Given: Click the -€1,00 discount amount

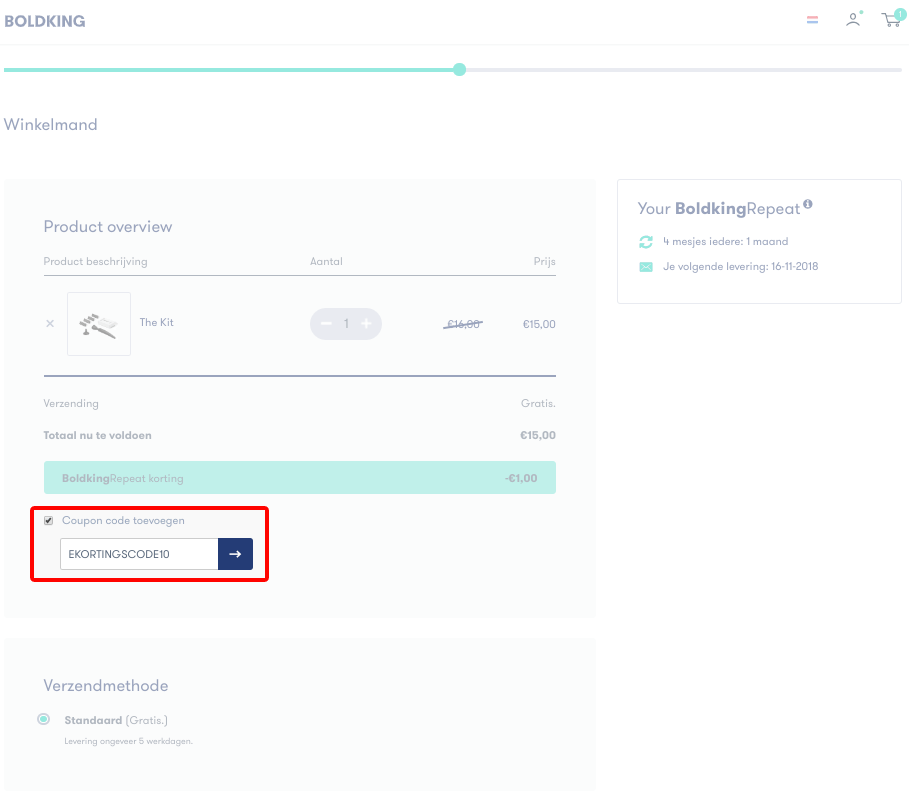Looking at the screenshot, I should 521,478.
